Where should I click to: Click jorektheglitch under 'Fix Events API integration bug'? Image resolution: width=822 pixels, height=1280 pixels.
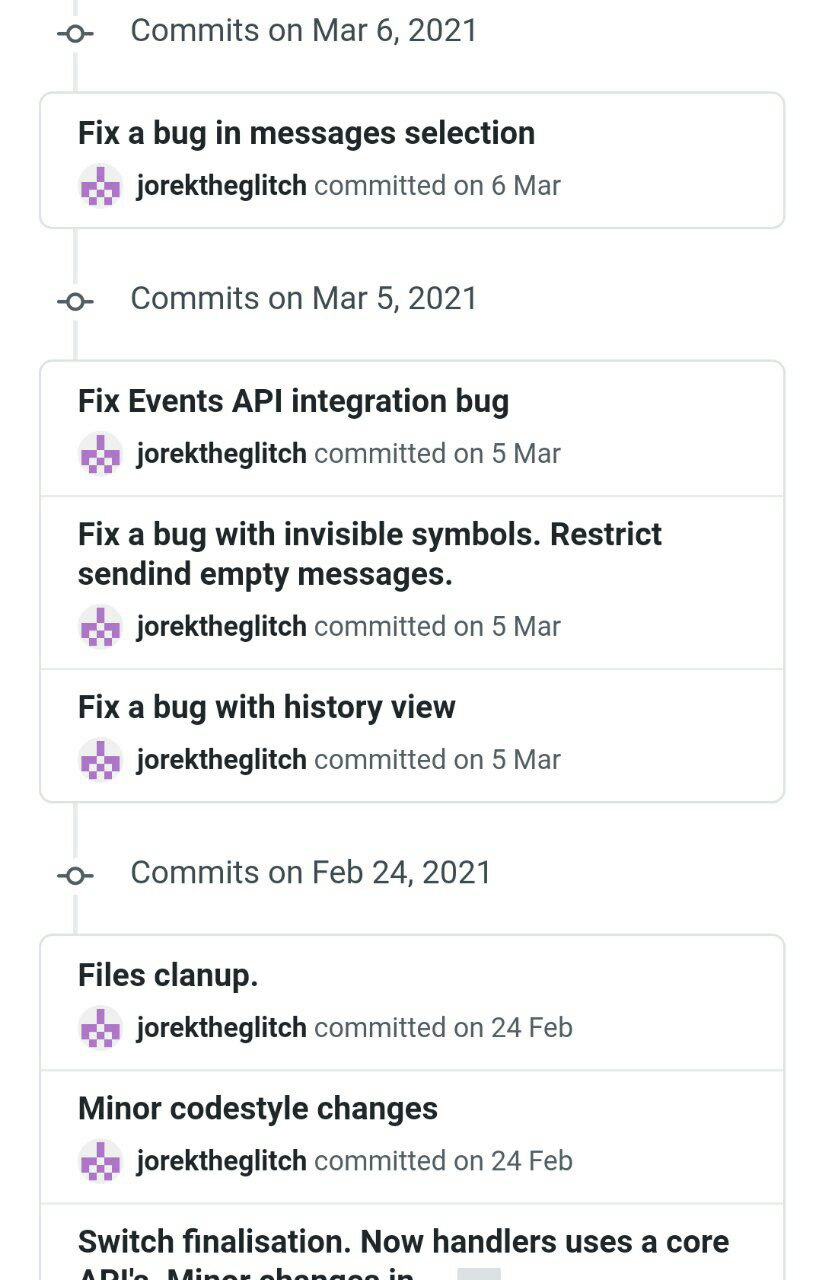(x=221, y=454)
